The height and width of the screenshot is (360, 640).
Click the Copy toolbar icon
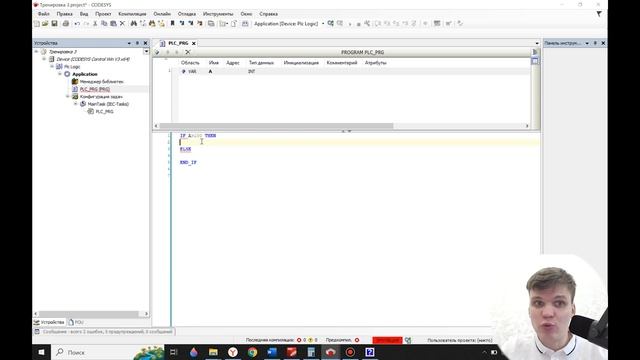tap(104, 24)
